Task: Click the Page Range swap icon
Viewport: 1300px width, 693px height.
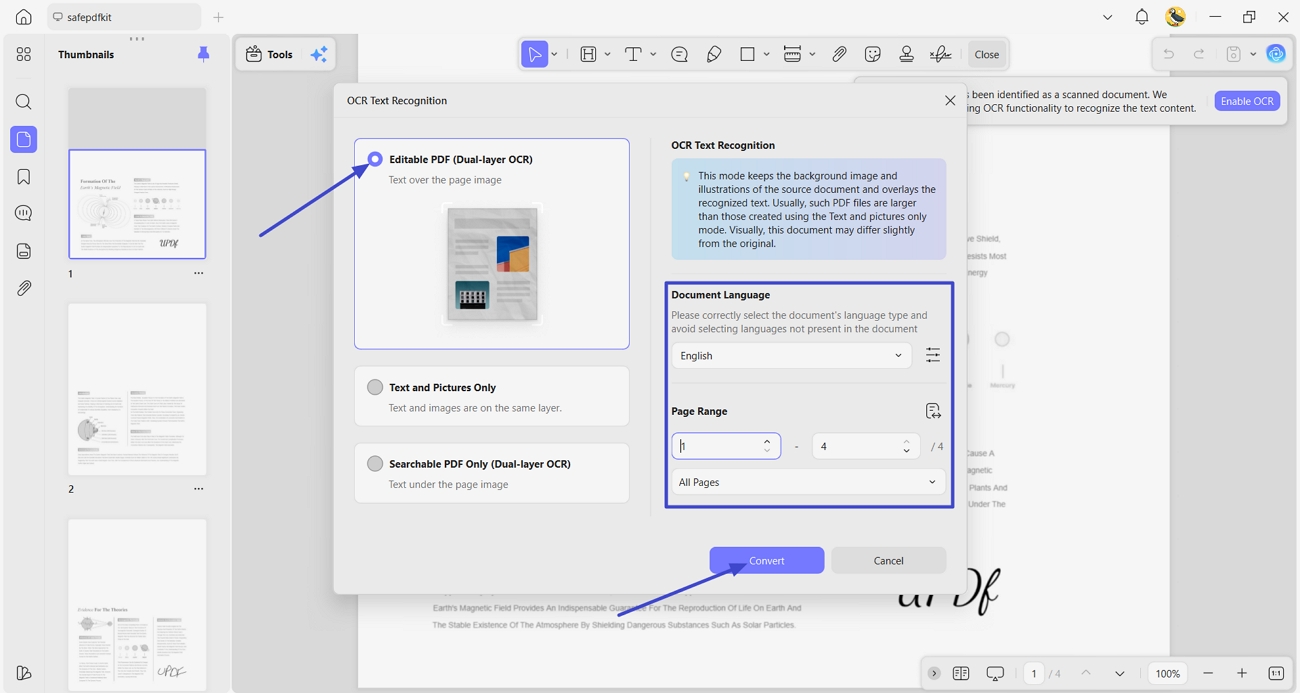Action: (x=933, y=411)
